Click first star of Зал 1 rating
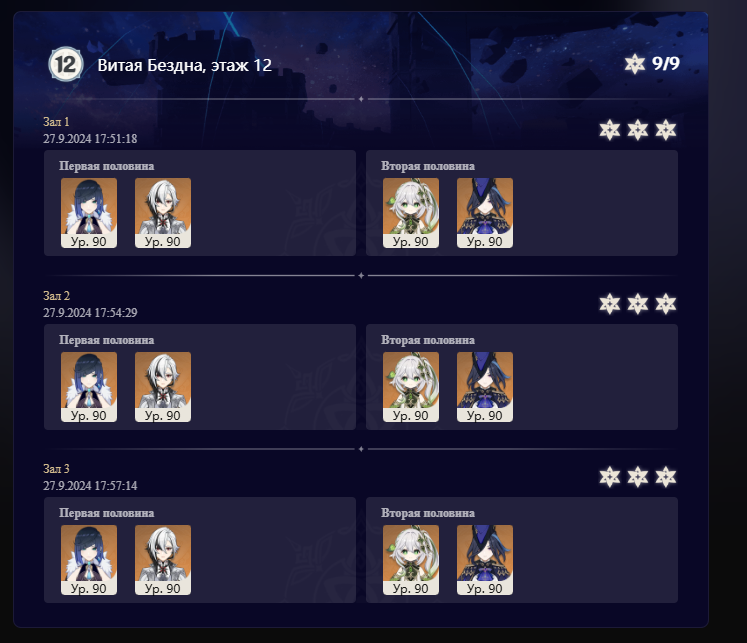The height and width of the screenshot is (643, 747). (610, 130)
